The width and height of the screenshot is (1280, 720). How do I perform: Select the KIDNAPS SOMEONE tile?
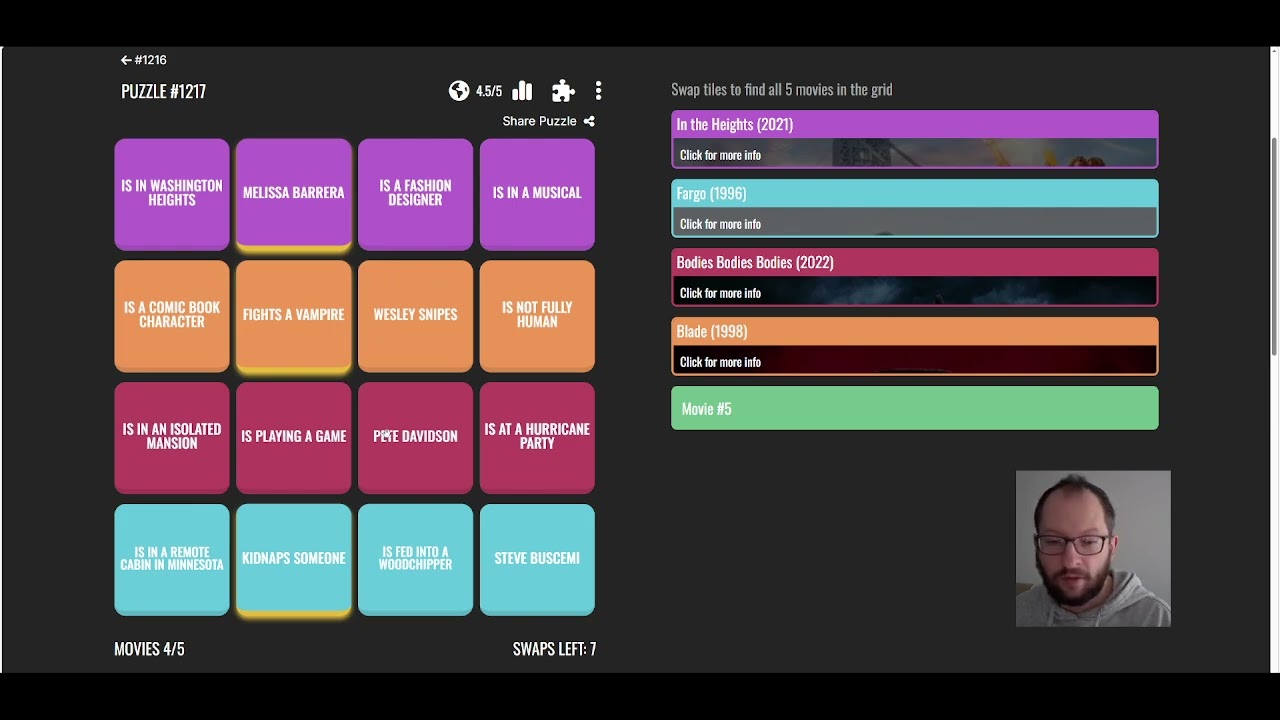point(294,560)
